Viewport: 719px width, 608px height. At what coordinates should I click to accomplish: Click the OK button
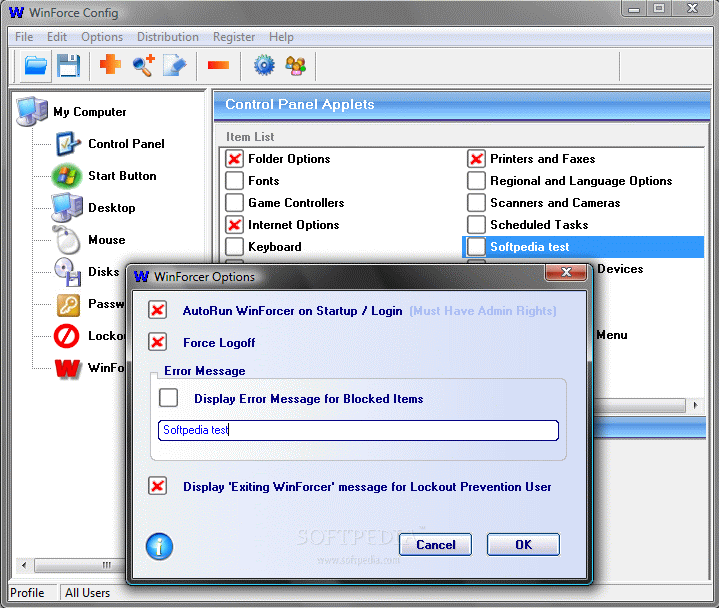523,545
